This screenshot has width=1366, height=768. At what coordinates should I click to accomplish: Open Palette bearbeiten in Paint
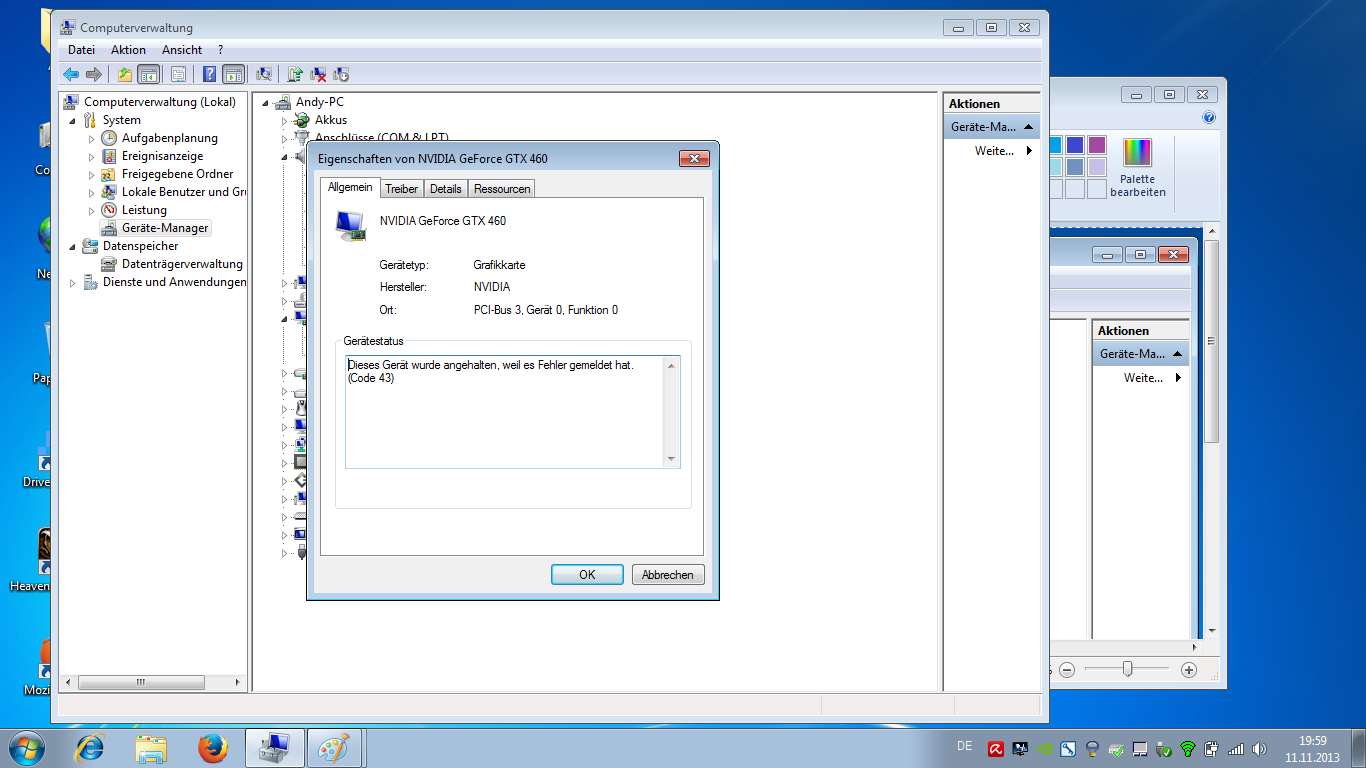(1138, 166)
